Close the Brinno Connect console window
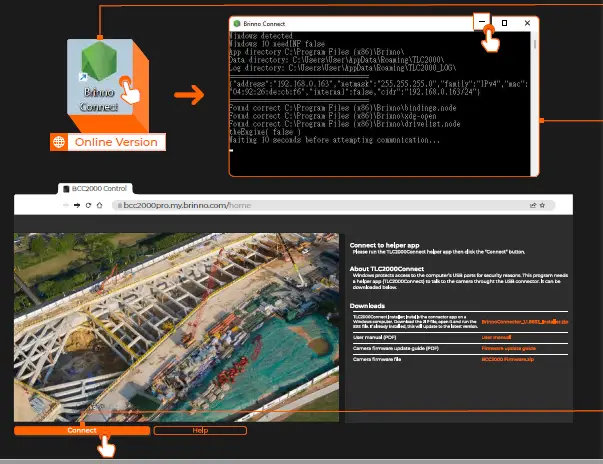This screenshot has width=603, height=464. click(527, 23)
